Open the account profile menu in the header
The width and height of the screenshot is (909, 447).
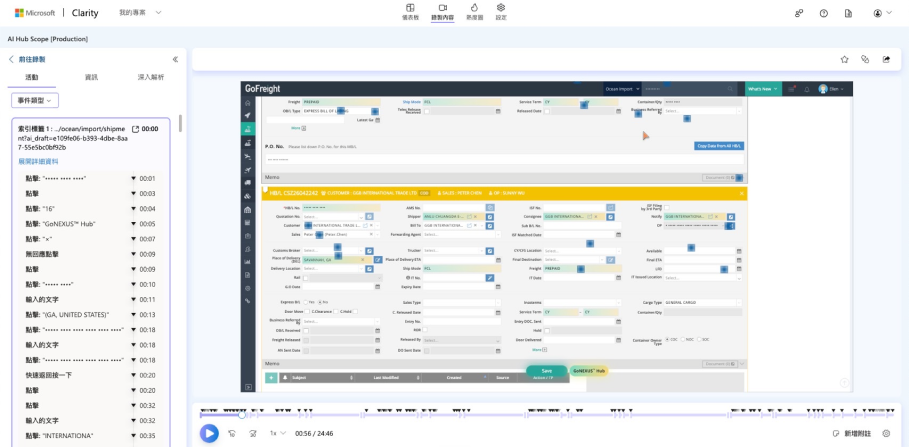click(882, 13)
